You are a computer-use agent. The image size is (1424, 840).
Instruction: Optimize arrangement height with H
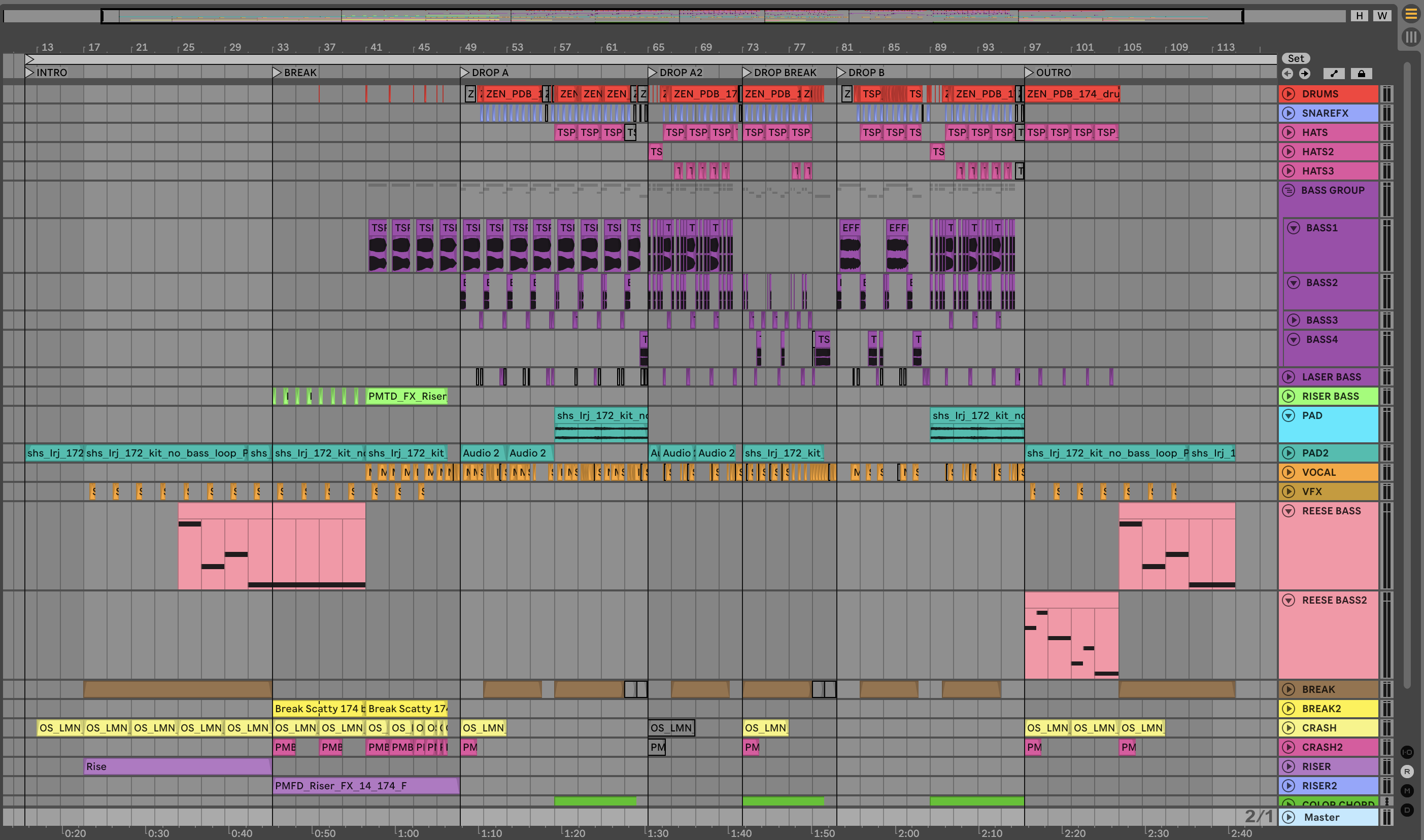tap(1359, 16)
